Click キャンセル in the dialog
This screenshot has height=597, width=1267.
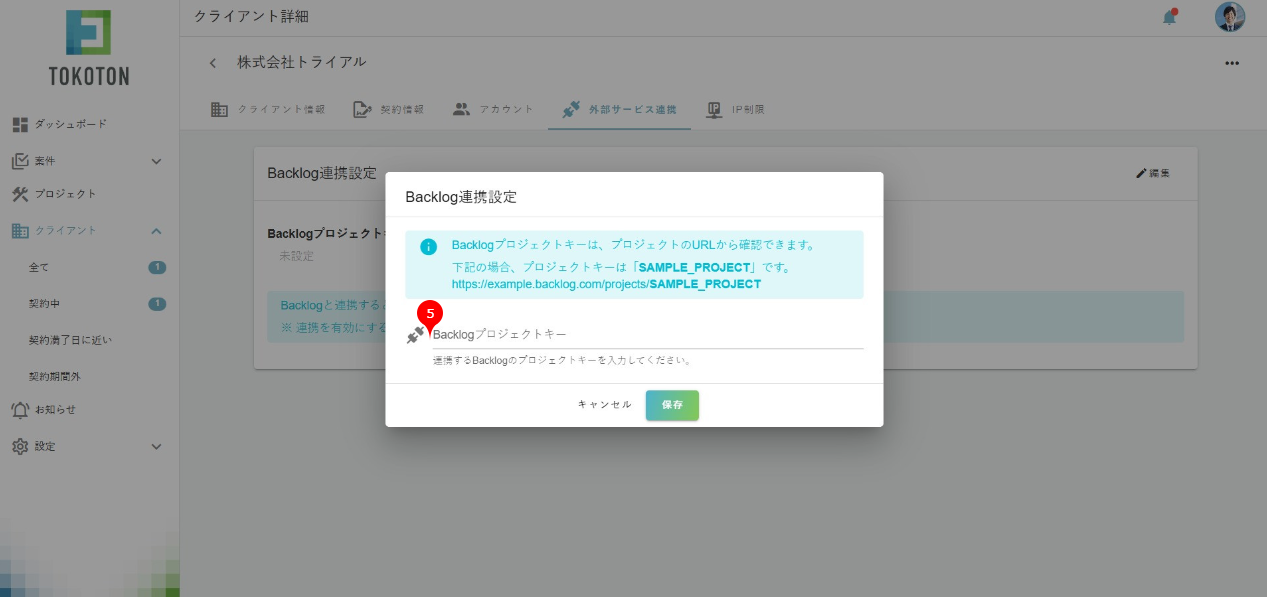(605, 405)
